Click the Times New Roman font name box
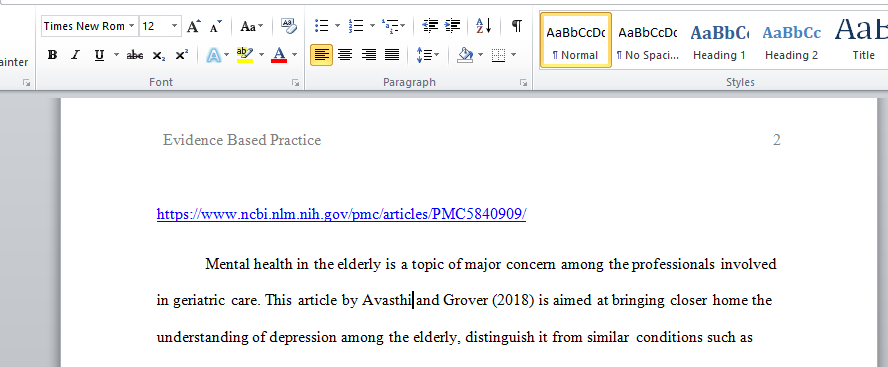 pyautogui.click(x=84, y=26)
